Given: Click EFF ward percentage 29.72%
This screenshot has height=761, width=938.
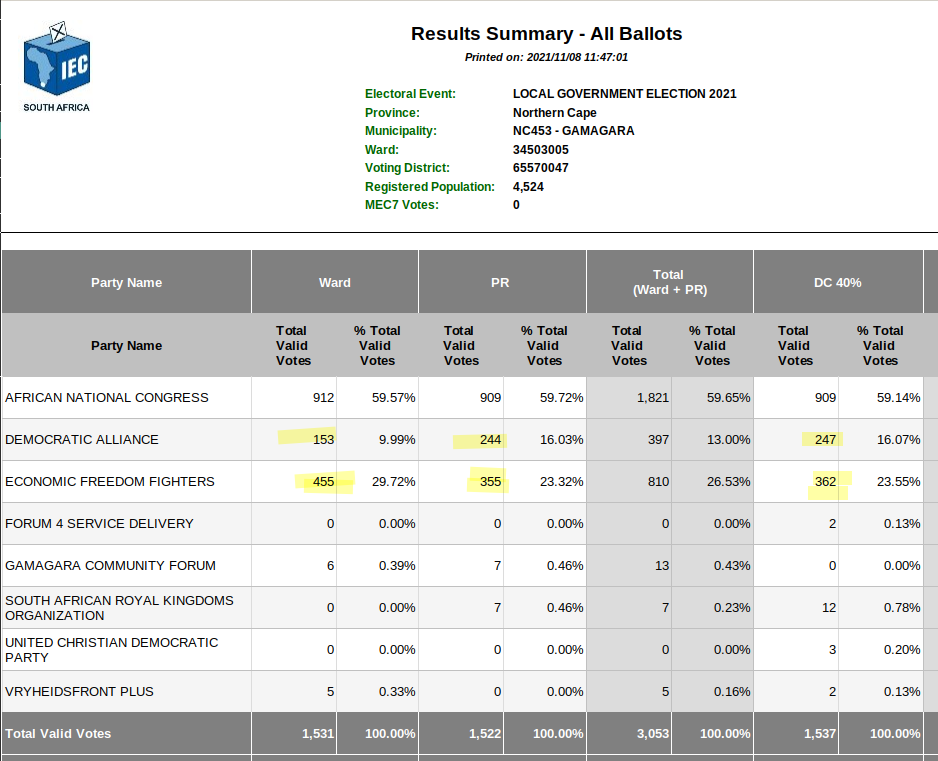Looking at the screenshot, I should pos(393,481).
